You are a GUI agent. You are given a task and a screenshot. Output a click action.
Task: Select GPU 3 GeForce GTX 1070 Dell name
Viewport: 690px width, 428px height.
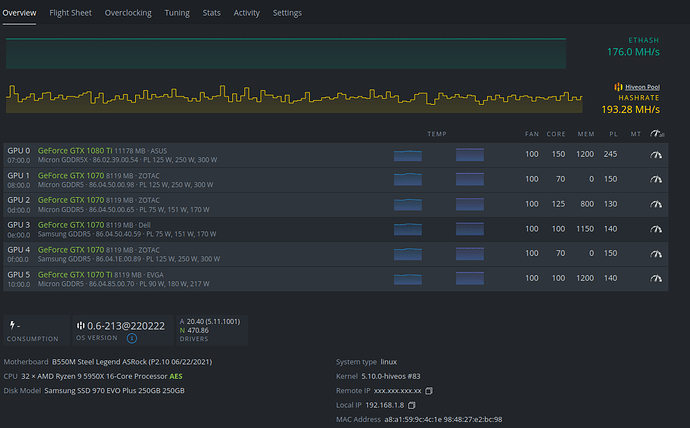pos(71,225)
